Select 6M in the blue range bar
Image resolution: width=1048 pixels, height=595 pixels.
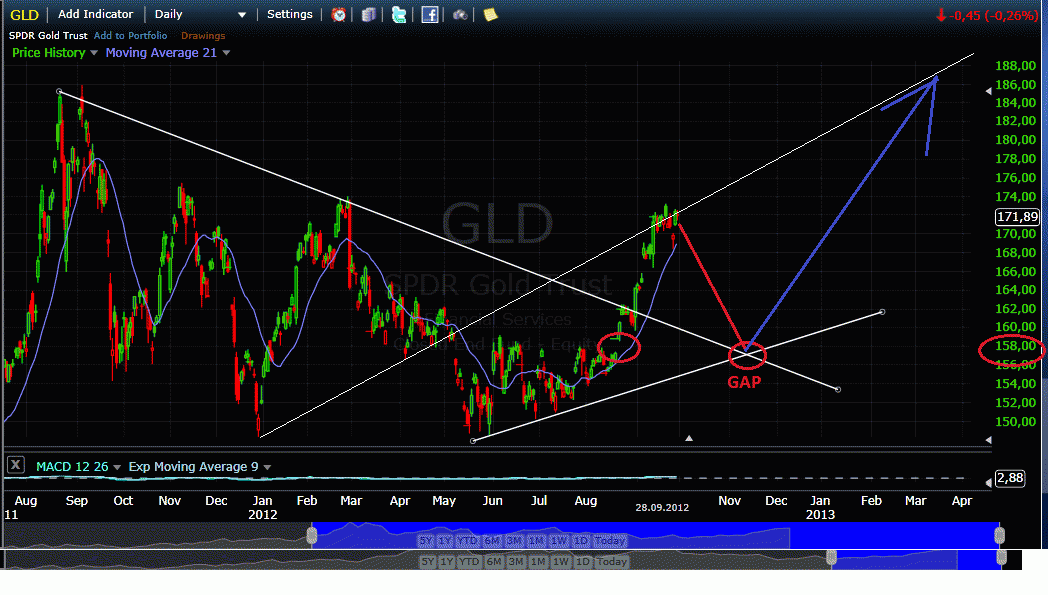click(x=492, y=540)
